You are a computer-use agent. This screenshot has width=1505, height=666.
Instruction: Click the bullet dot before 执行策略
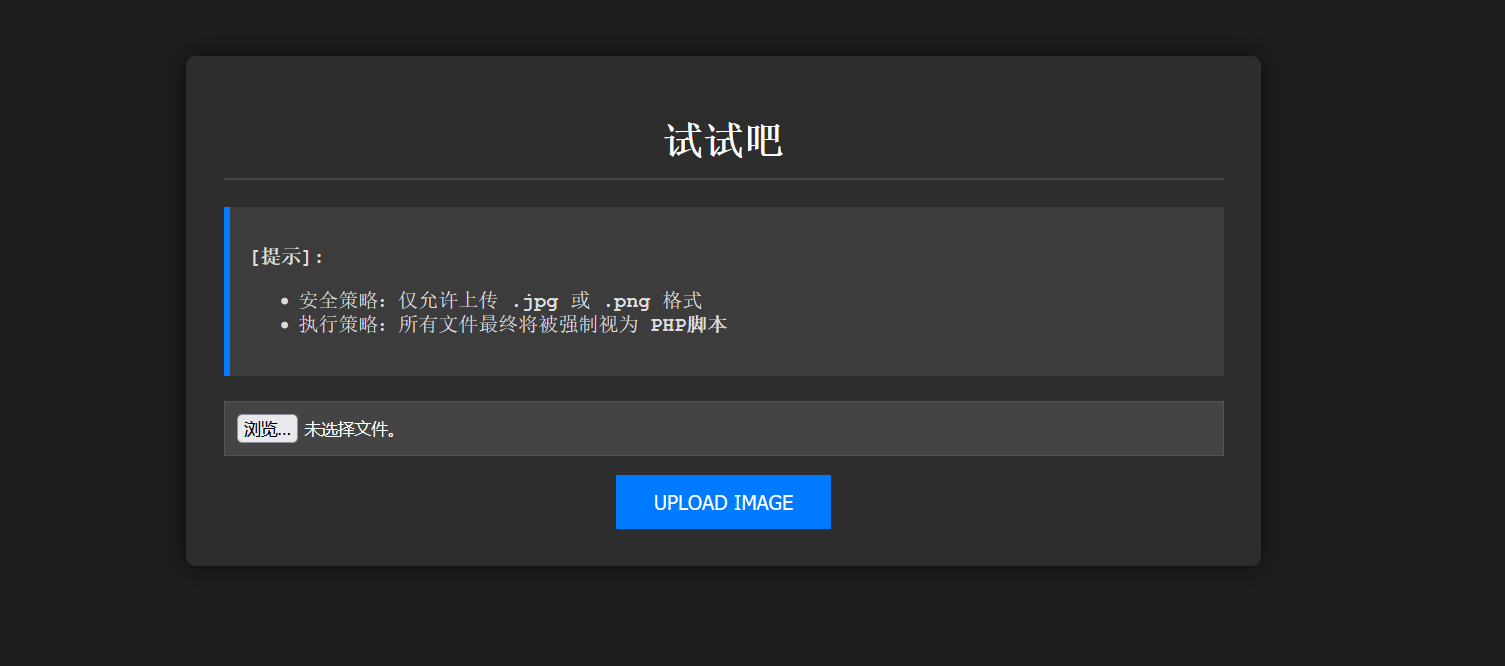tap(285, 325)
